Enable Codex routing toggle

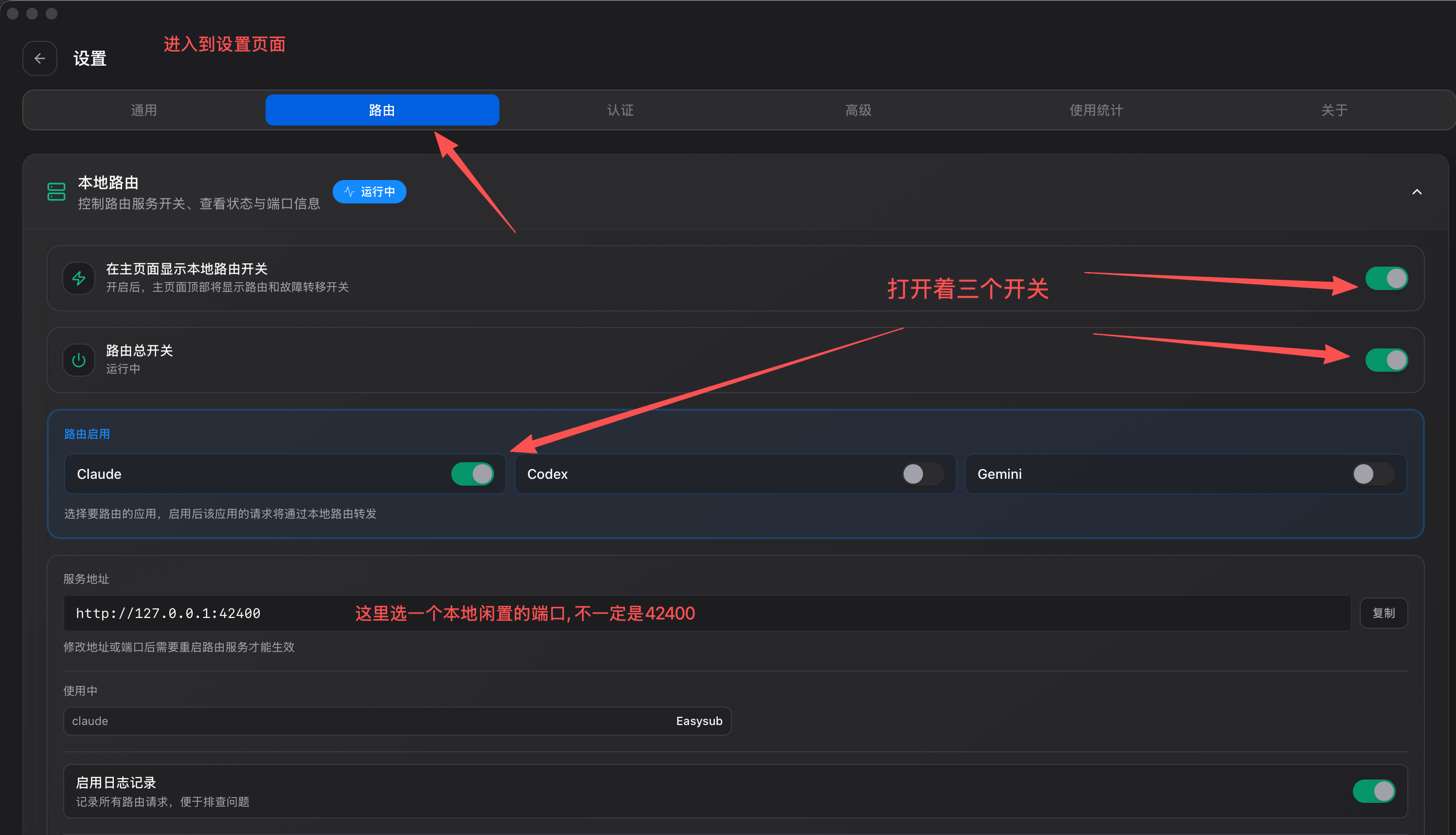click(923, 474)
